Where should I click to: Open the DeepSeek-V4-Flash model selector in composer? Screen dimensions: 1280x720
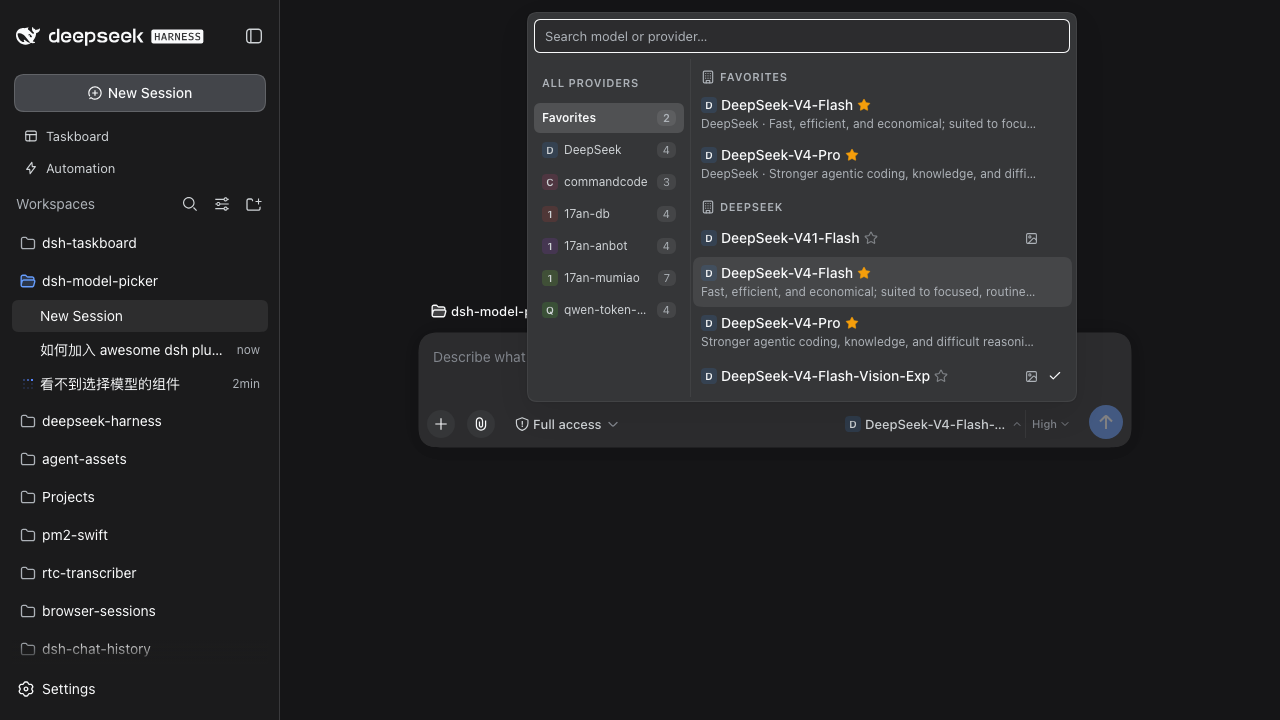click(x=932, y=424)
